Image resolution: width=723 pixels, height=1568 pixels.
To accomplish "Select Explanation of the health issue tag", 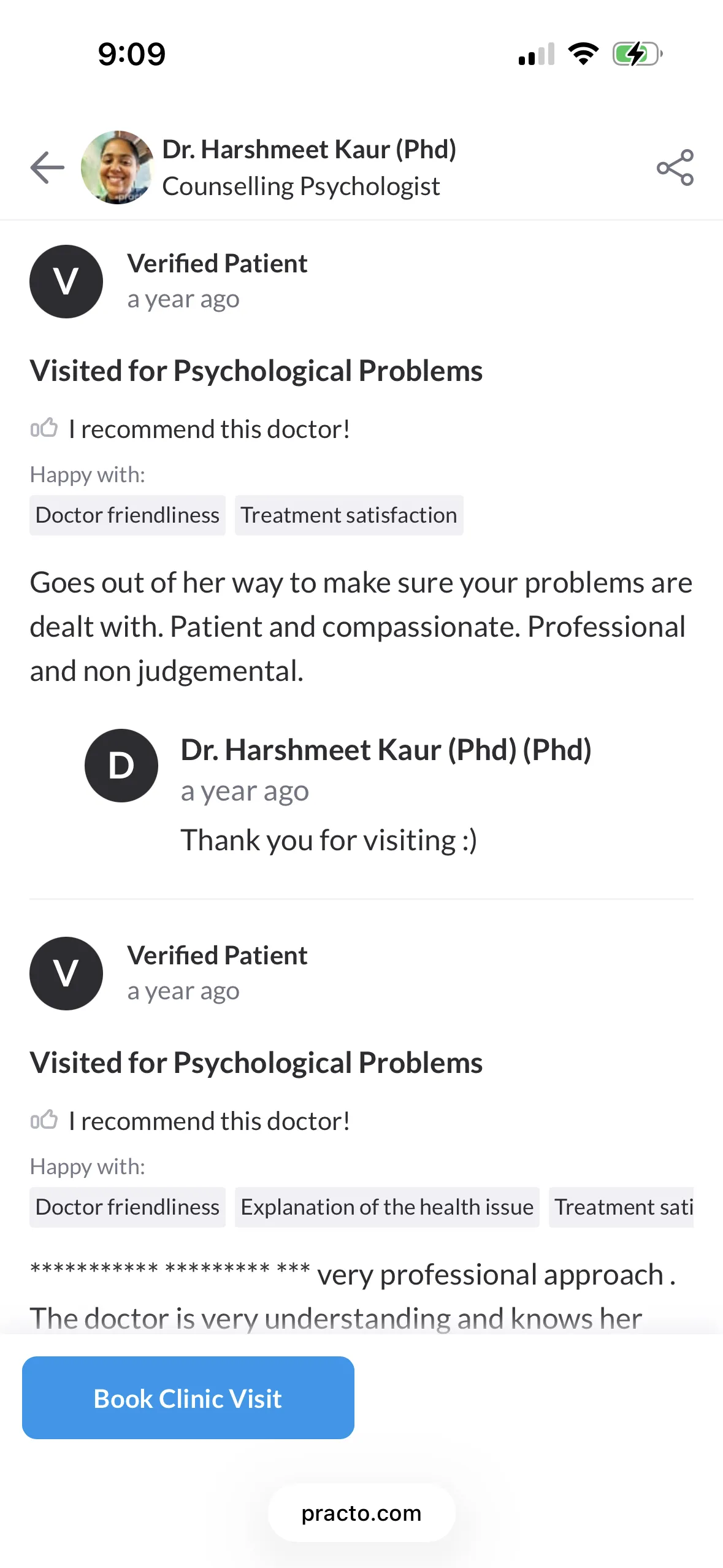I will click(x=387, y=1207).
